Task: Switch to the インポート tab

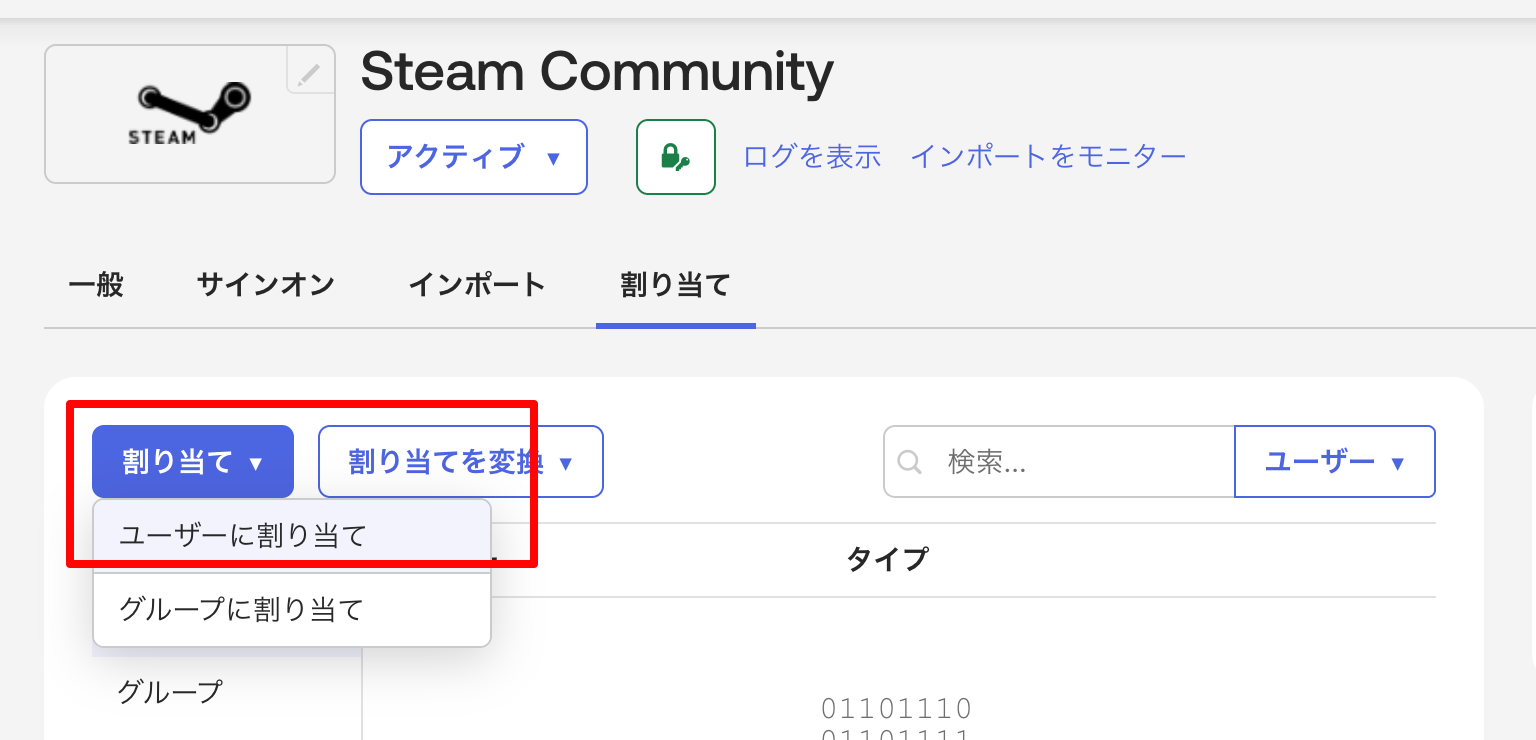Action: pyautogui.click(x=477, y=285)
